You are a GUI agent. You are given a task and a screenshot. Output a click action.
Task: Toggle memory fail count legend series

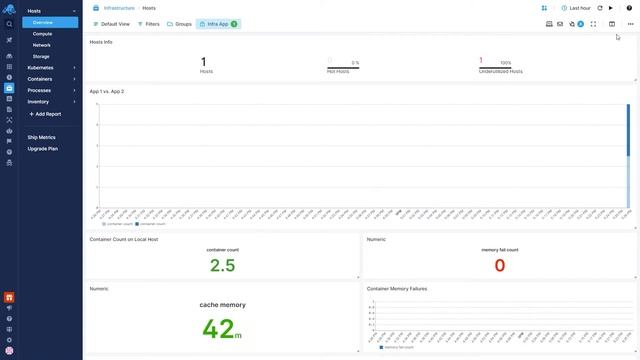[x=396, y=347]
